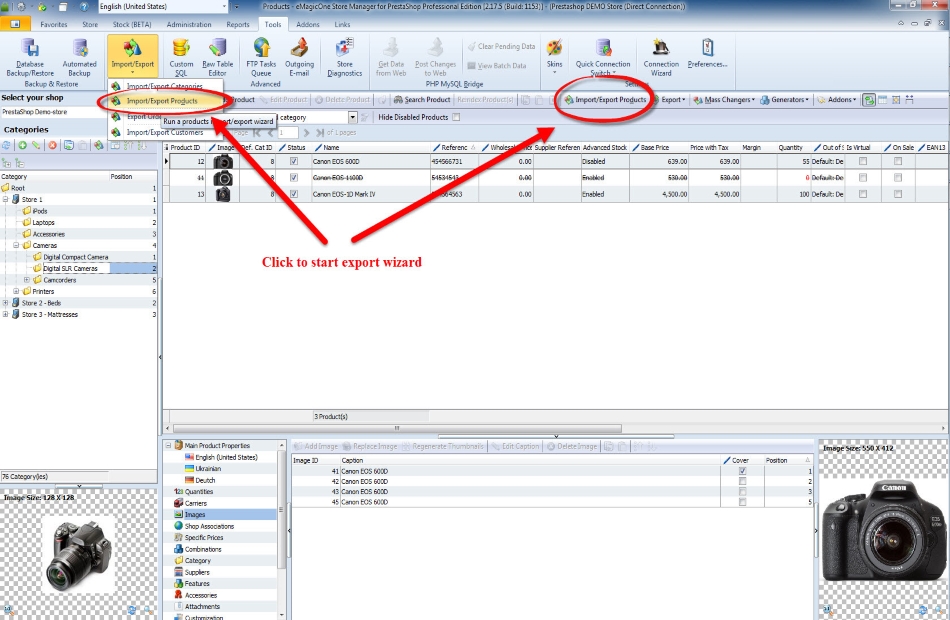The image size is (950, 620).
Task: Toggle Cover checkbox for image 41
Action: click(x=743, y=471)
